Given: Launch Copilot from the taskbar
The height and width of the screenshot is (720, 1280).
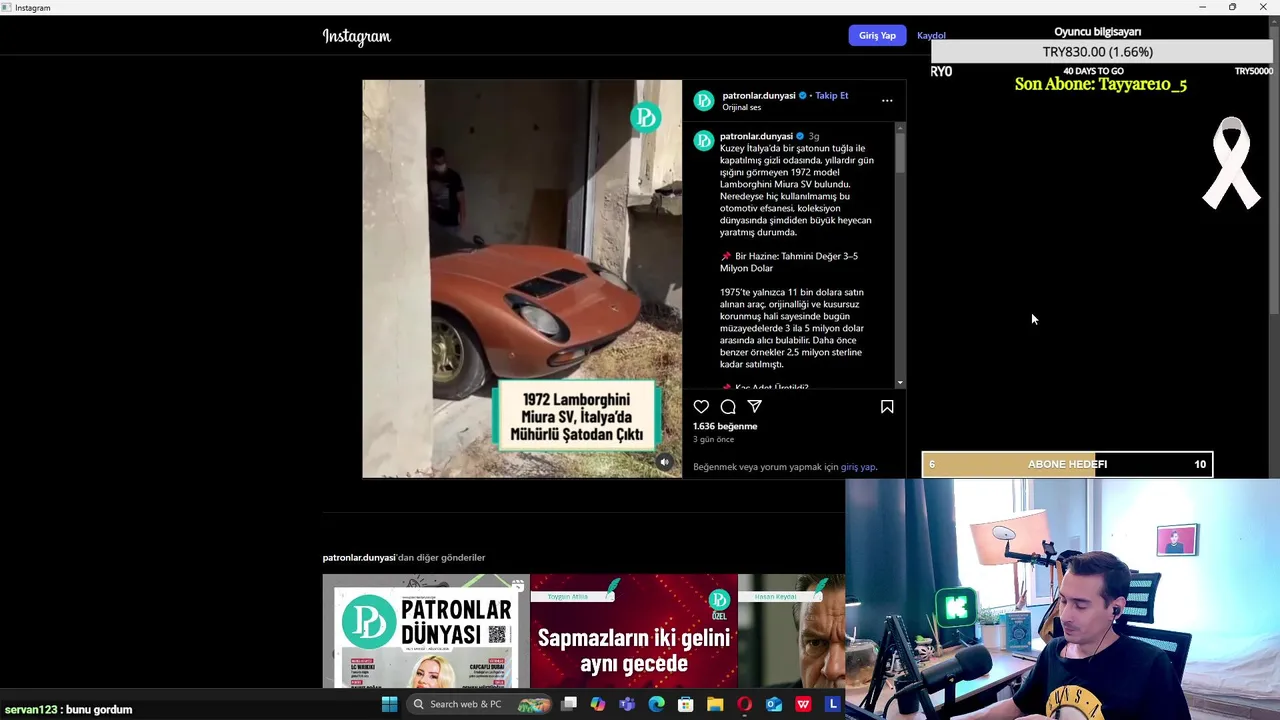Looking at the screenshot, I should coord(598,704).
